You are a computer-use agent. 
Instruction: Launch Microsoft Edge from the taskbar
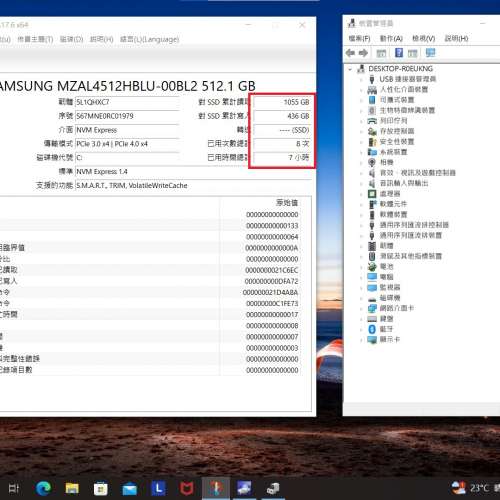pos(43,489)
